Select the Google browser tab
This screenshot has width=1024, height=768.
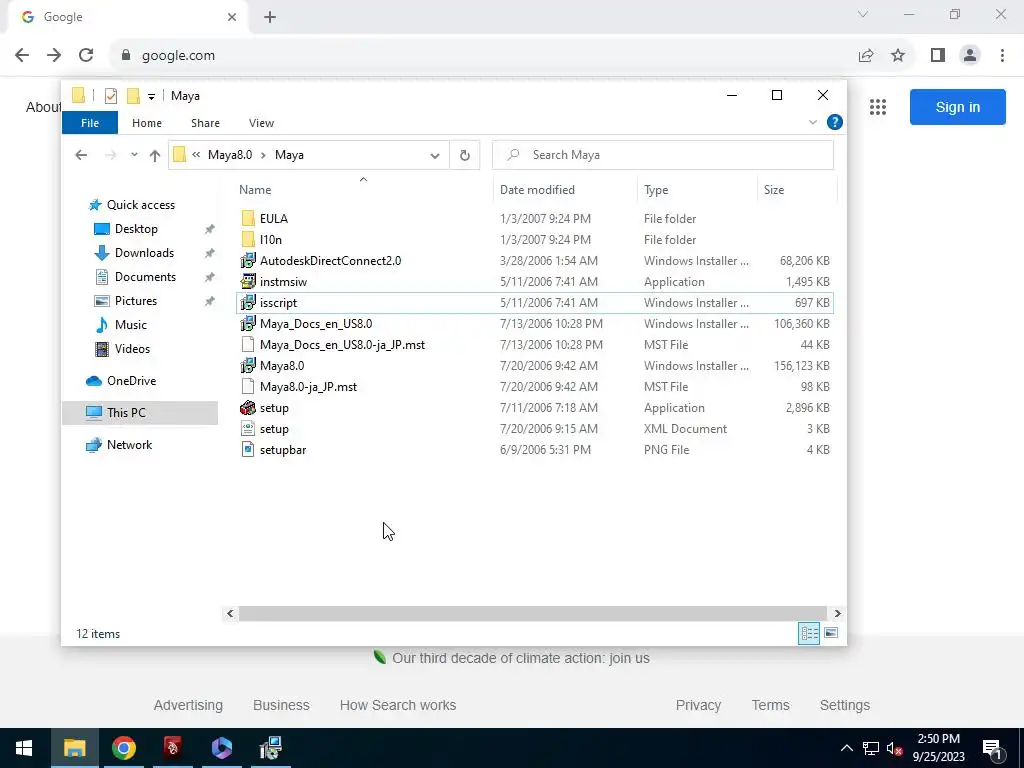click(127, 17)
